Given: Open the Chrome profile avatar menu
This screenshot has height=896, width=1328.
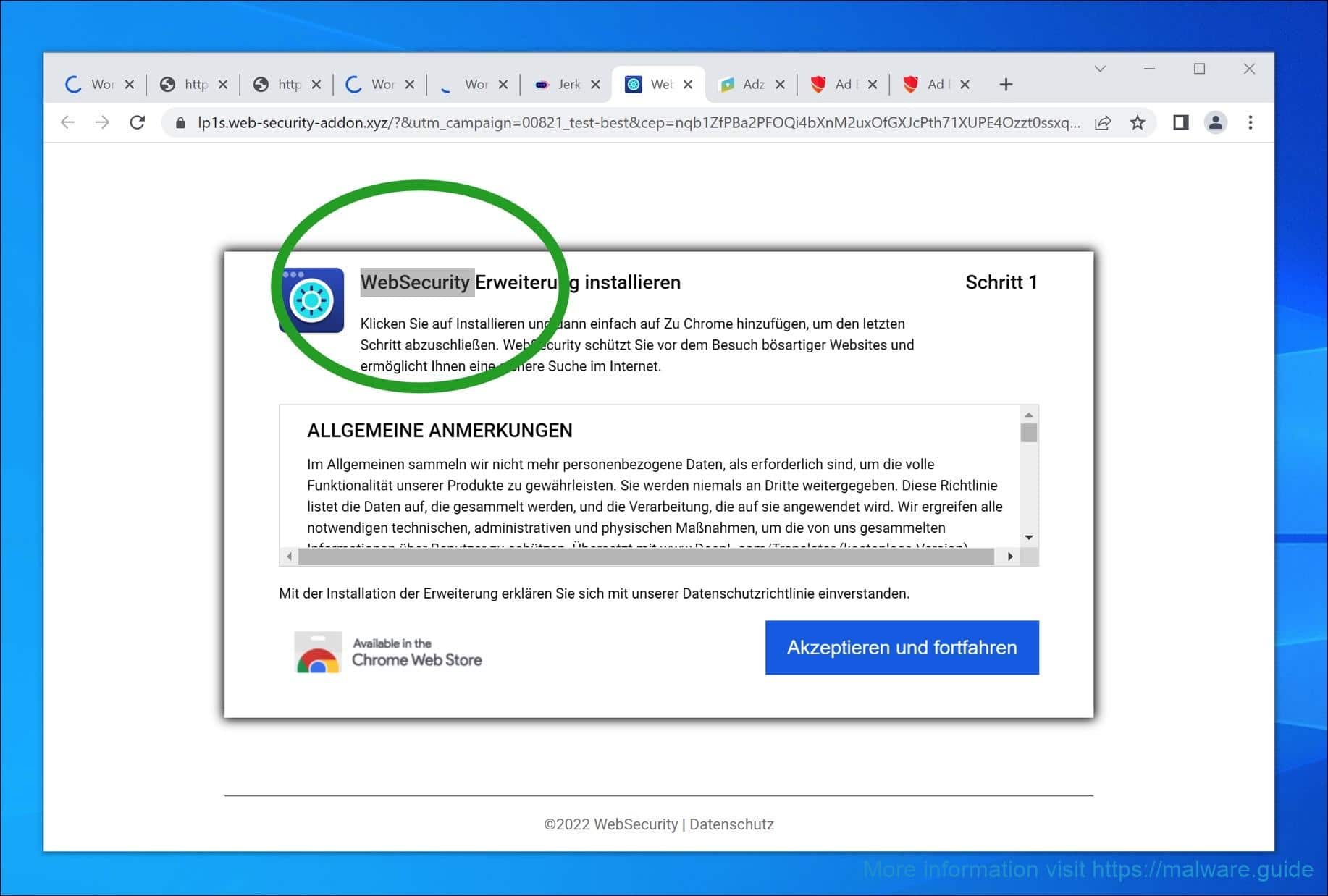Looking at the screenshot, I should pos(1216,123).
